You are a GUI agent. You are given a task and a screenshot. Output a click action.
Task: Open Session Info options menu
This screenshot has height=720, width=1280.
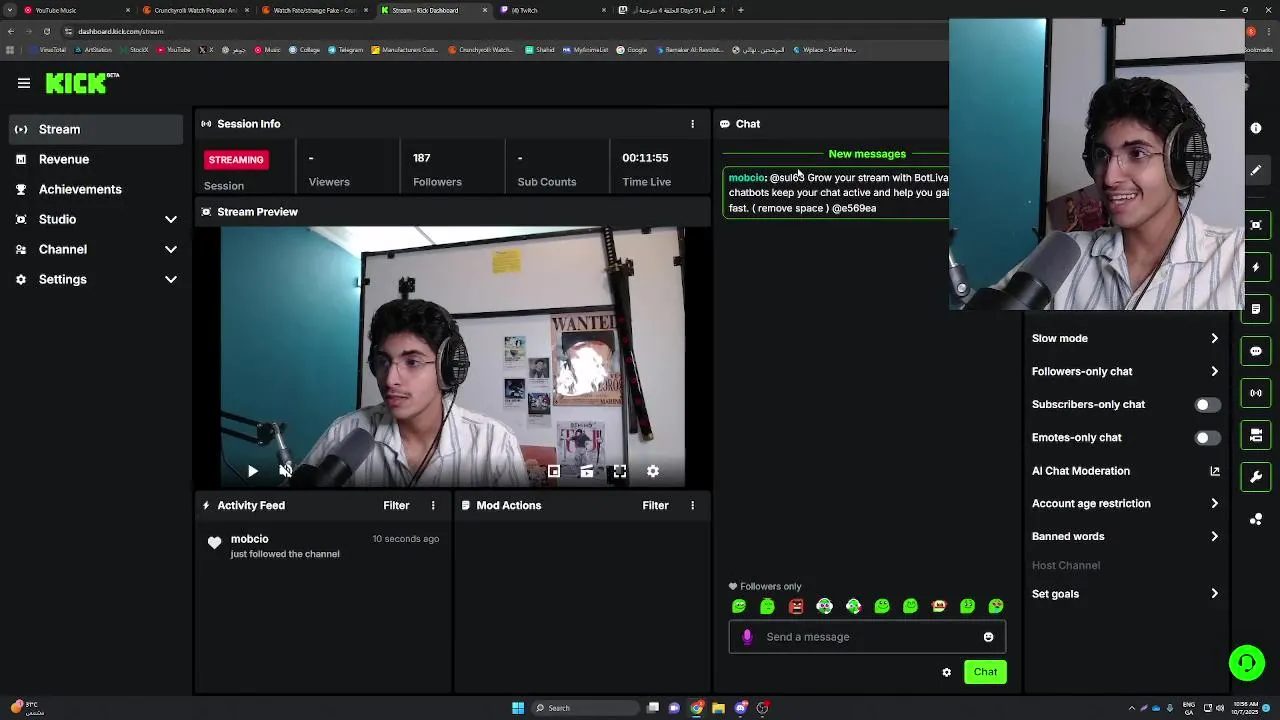coord(692,124)
